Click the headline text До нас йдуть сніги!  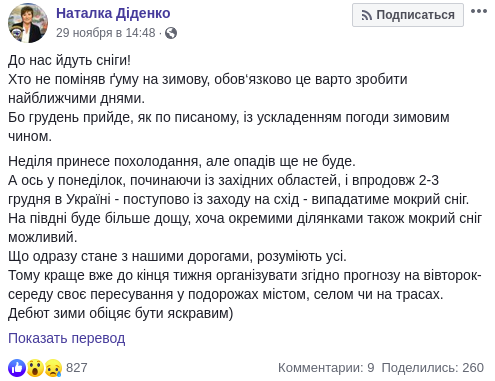69,60
